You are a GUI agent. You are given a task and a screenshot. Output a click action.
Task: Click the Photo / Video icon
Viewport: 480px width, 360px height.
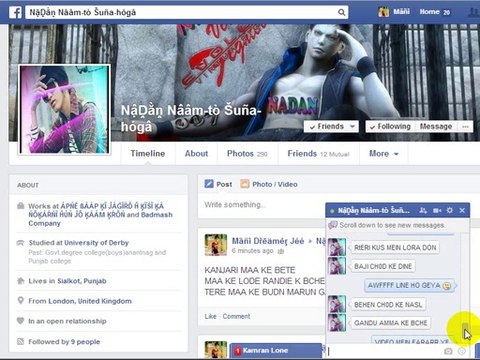(x=245, y=184)
